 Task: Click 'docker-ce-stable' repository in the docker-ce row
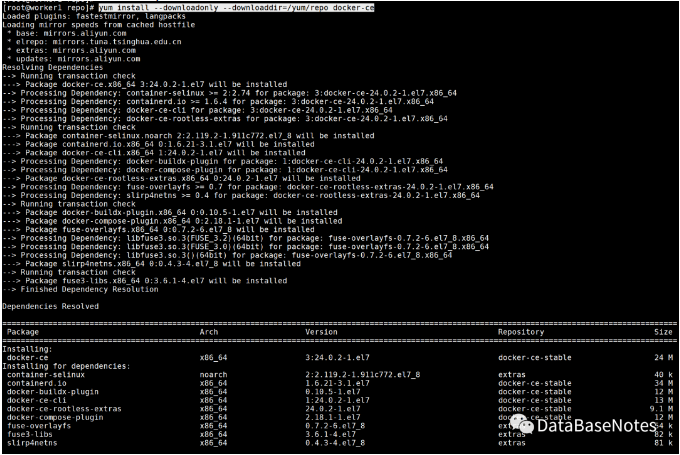point(535,357)
